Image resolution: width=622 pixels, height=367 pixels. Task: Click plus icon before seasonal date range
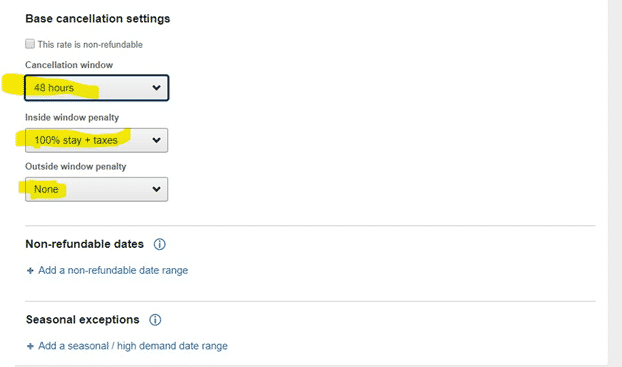(30, 346)
